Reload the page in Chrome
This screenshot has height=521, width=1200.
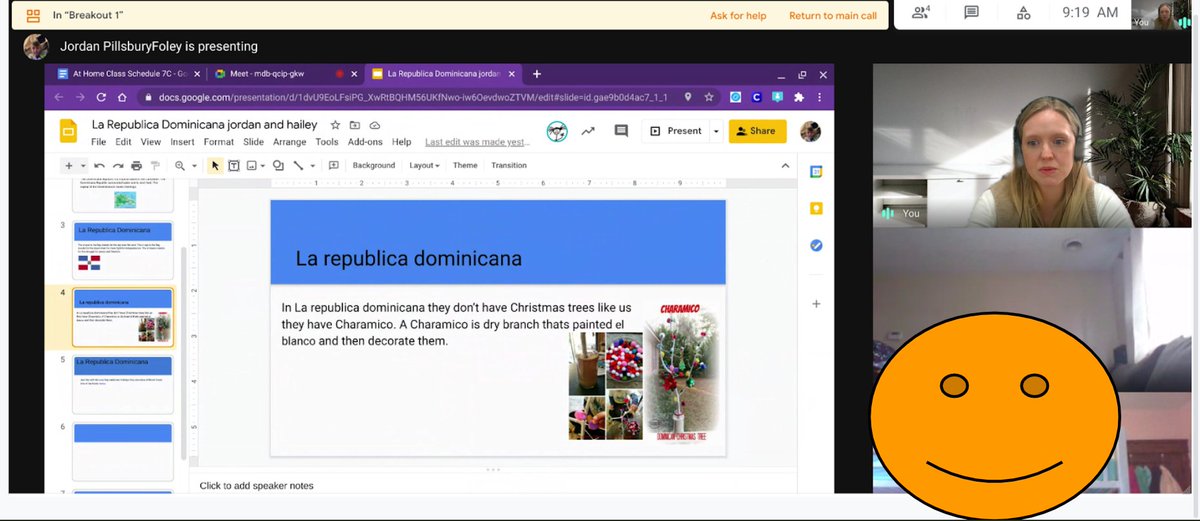(100, 98)
